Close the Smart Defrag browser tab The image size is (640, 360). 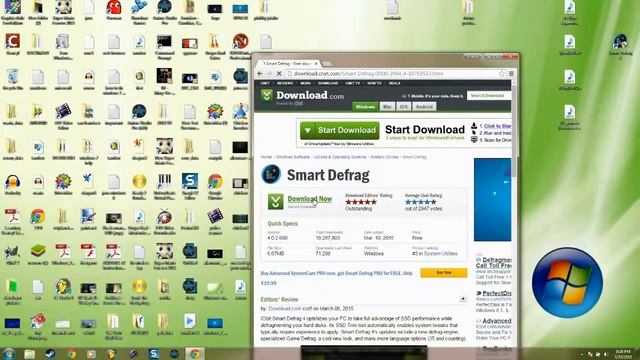(316, 64)
